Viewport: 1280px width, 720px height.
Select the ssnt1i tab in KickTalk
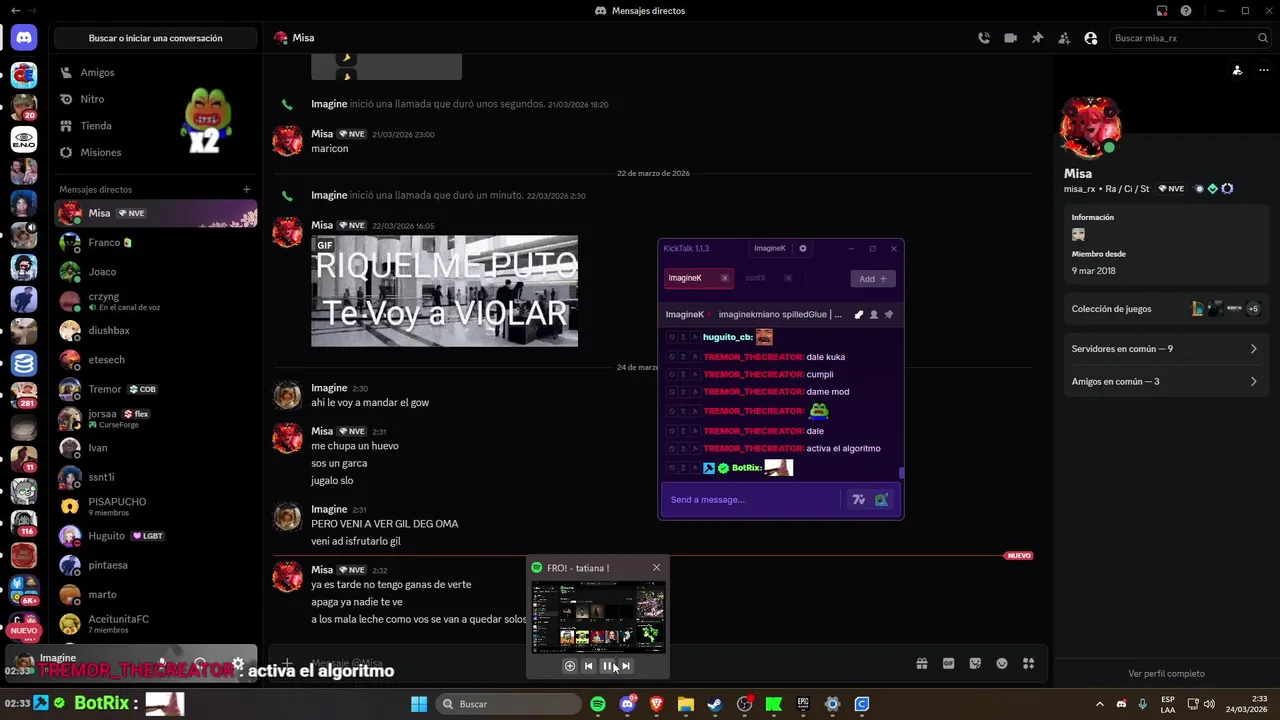coord(768,278)
